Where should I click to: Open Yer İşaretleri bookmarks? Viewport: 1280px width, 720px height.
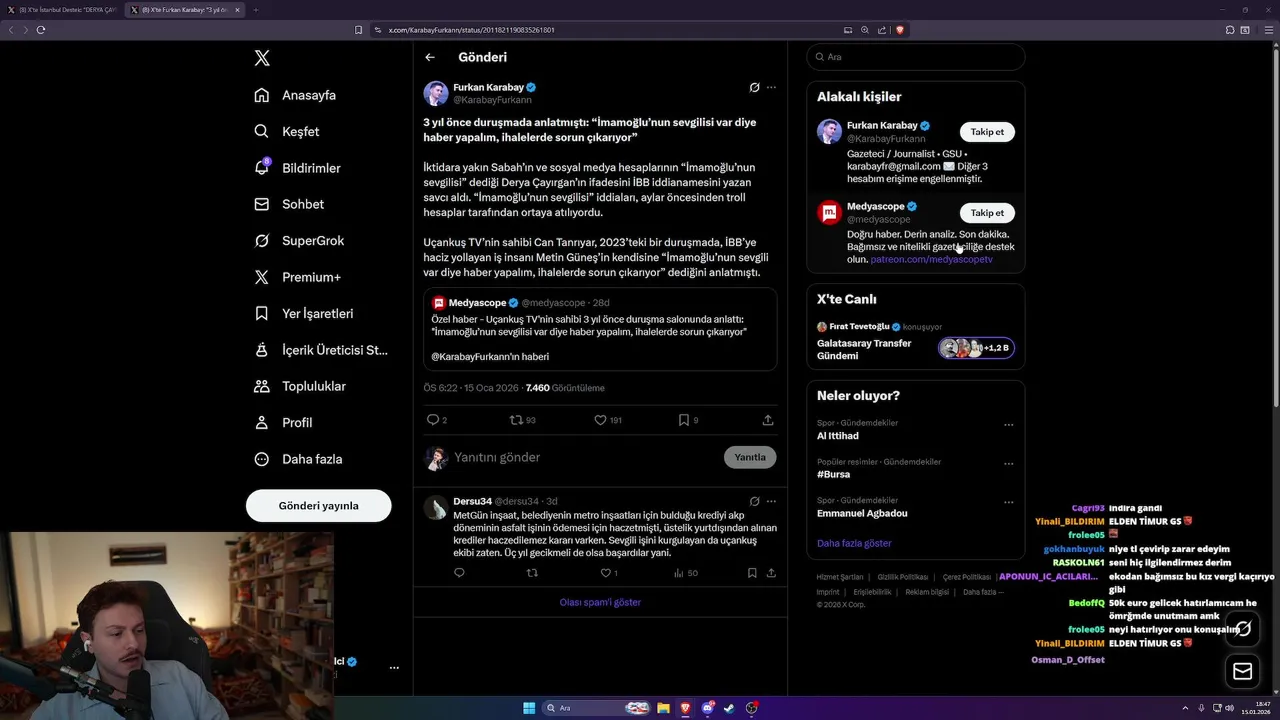point(303,313)
